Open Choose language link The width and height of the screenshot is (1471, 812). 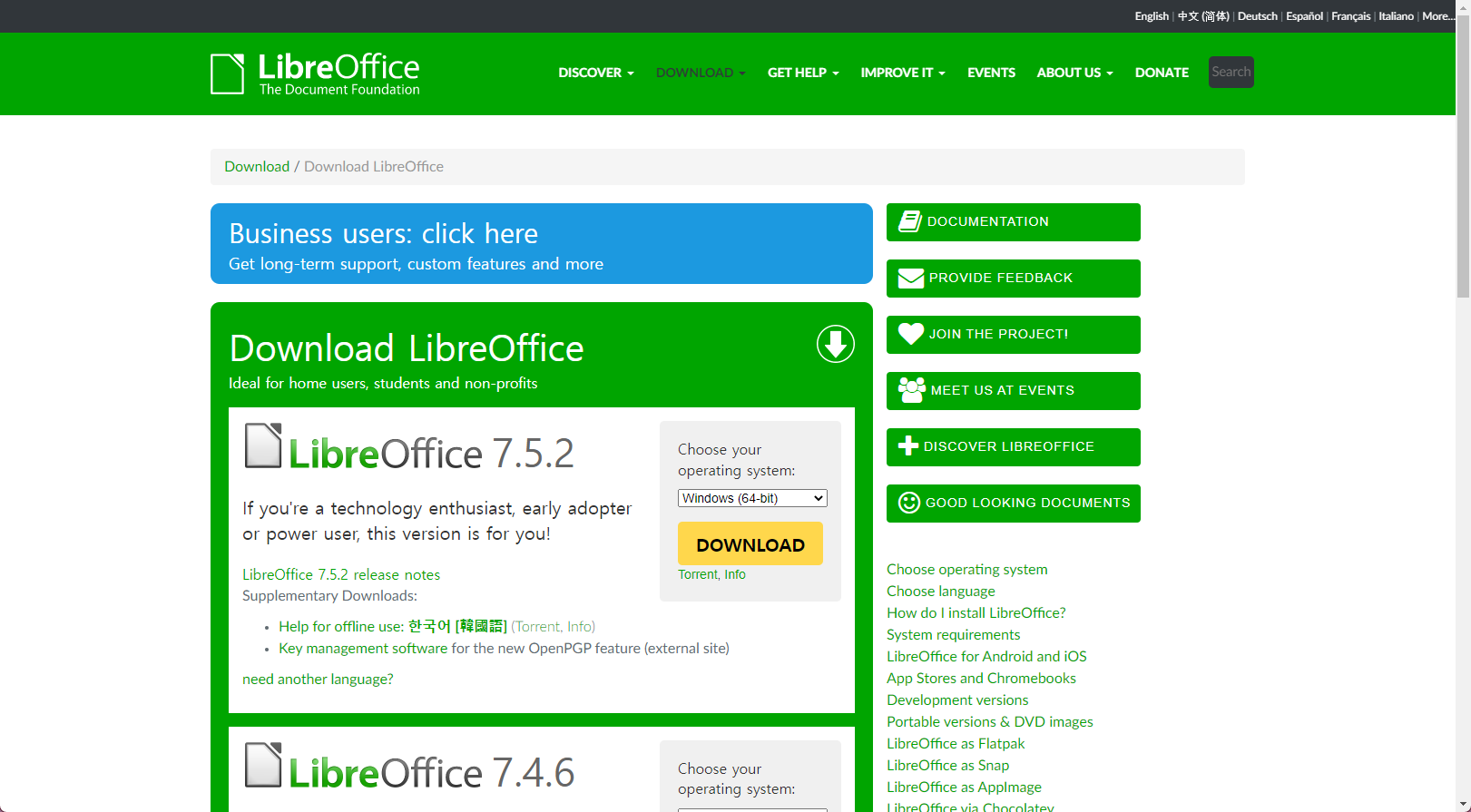pos(941,591)
